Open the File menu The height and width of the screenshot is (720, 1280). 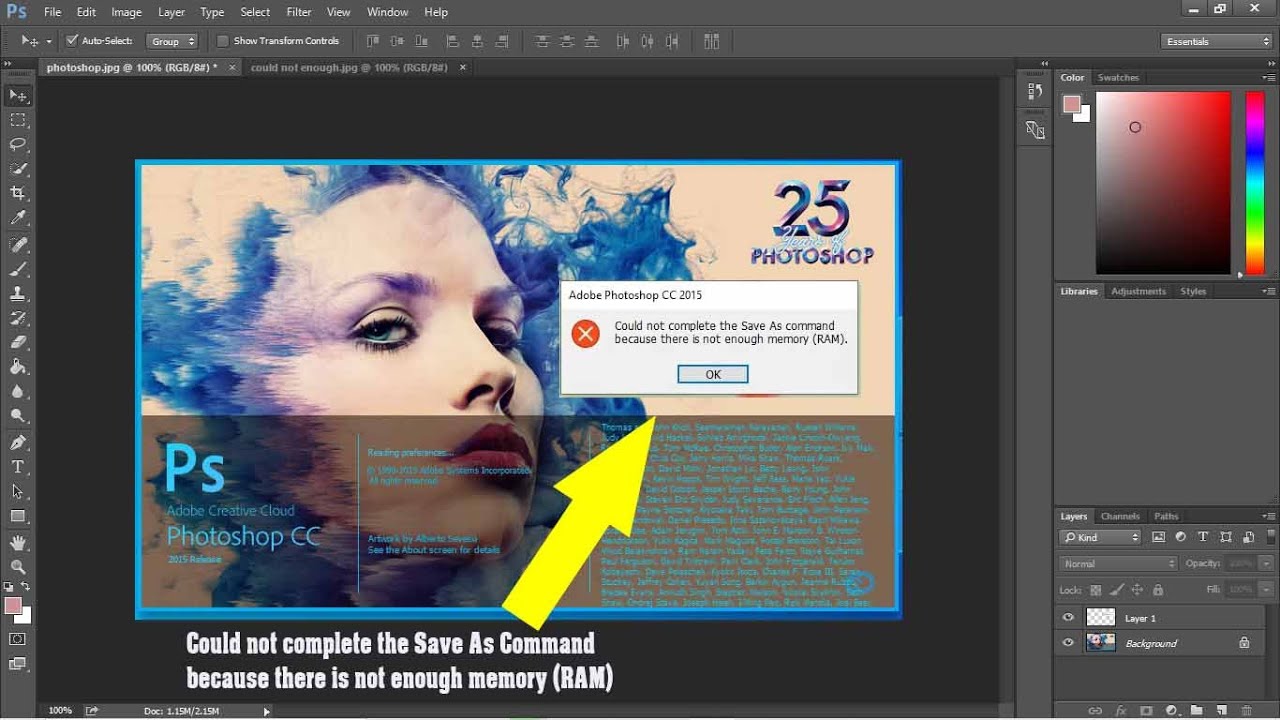[53, 12]
